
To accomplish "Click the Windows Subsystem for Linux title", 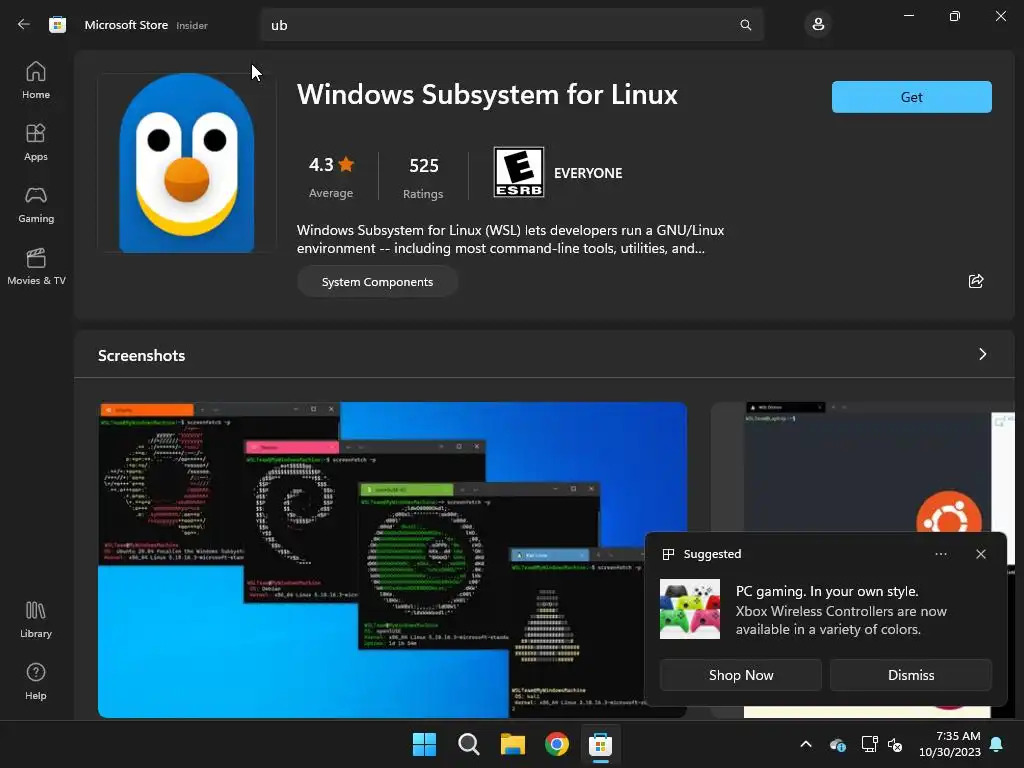I will (487, 95).
